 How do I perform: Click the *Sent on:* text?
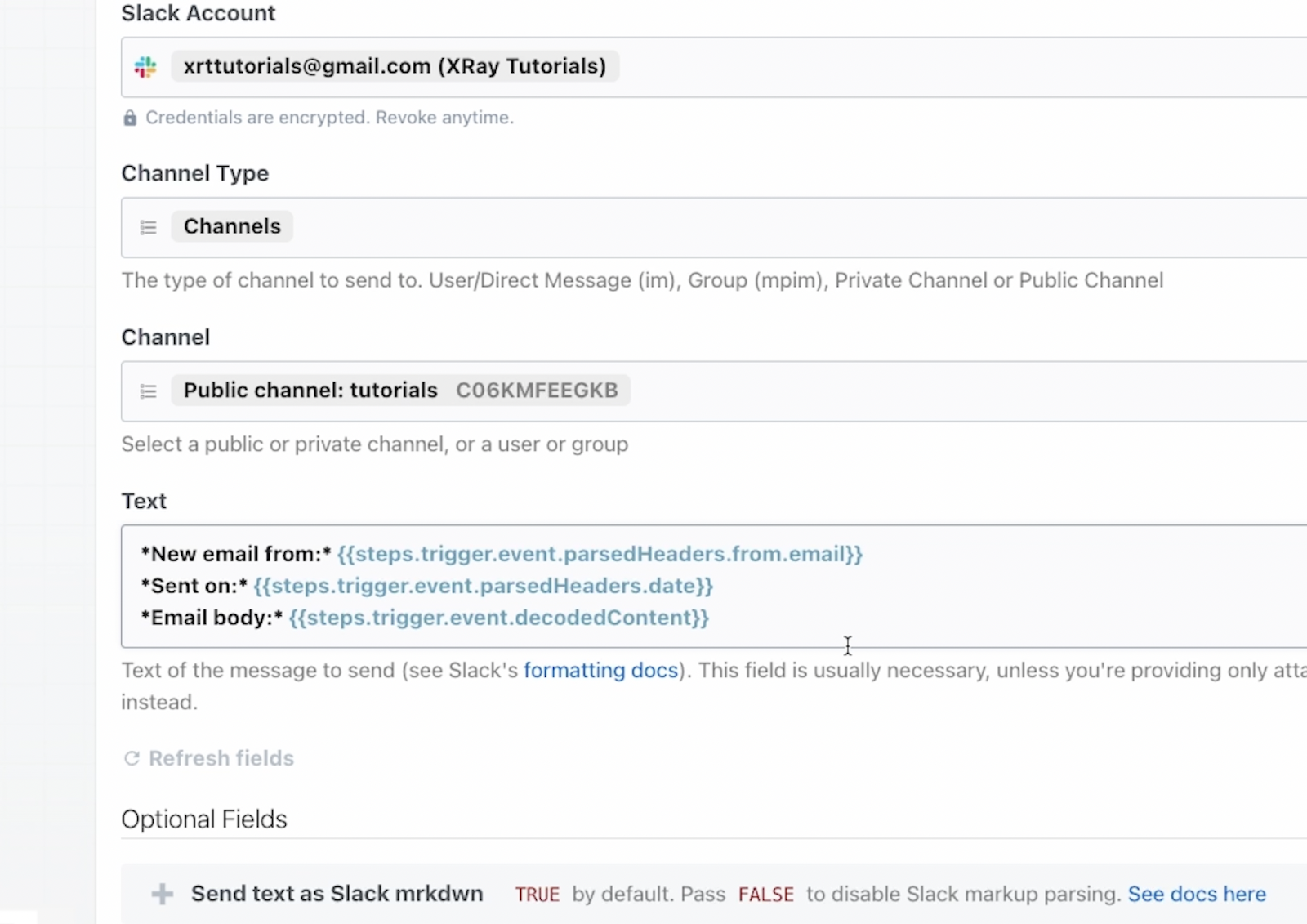194,586
